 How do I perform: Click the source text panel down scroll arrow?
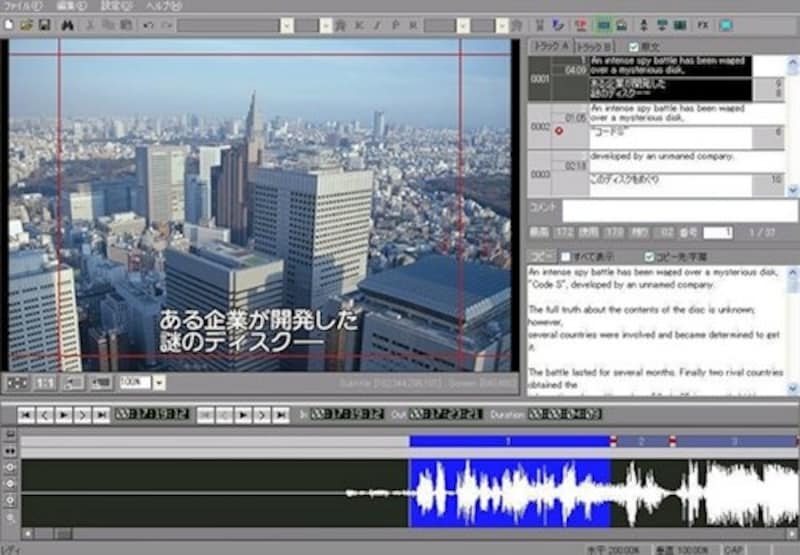pos(792,389)
